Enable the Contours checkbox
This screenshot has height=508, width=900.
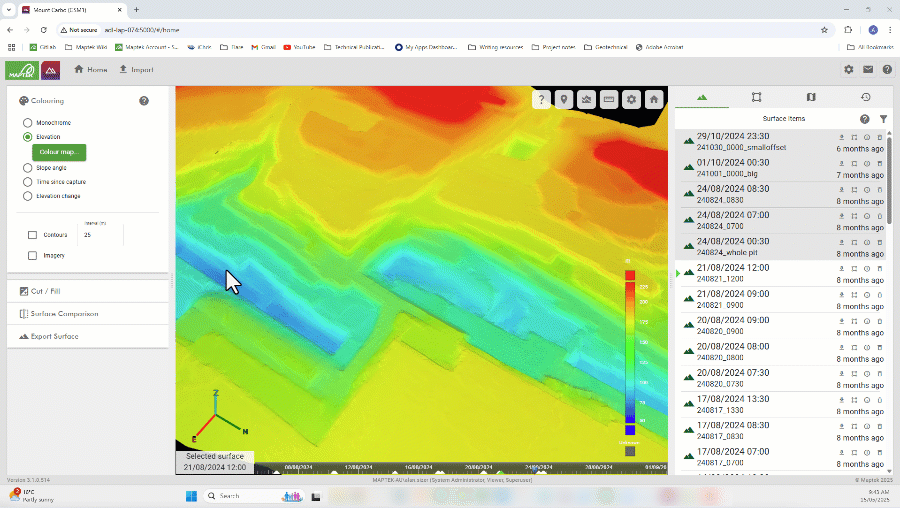click(x=33, y=235)
